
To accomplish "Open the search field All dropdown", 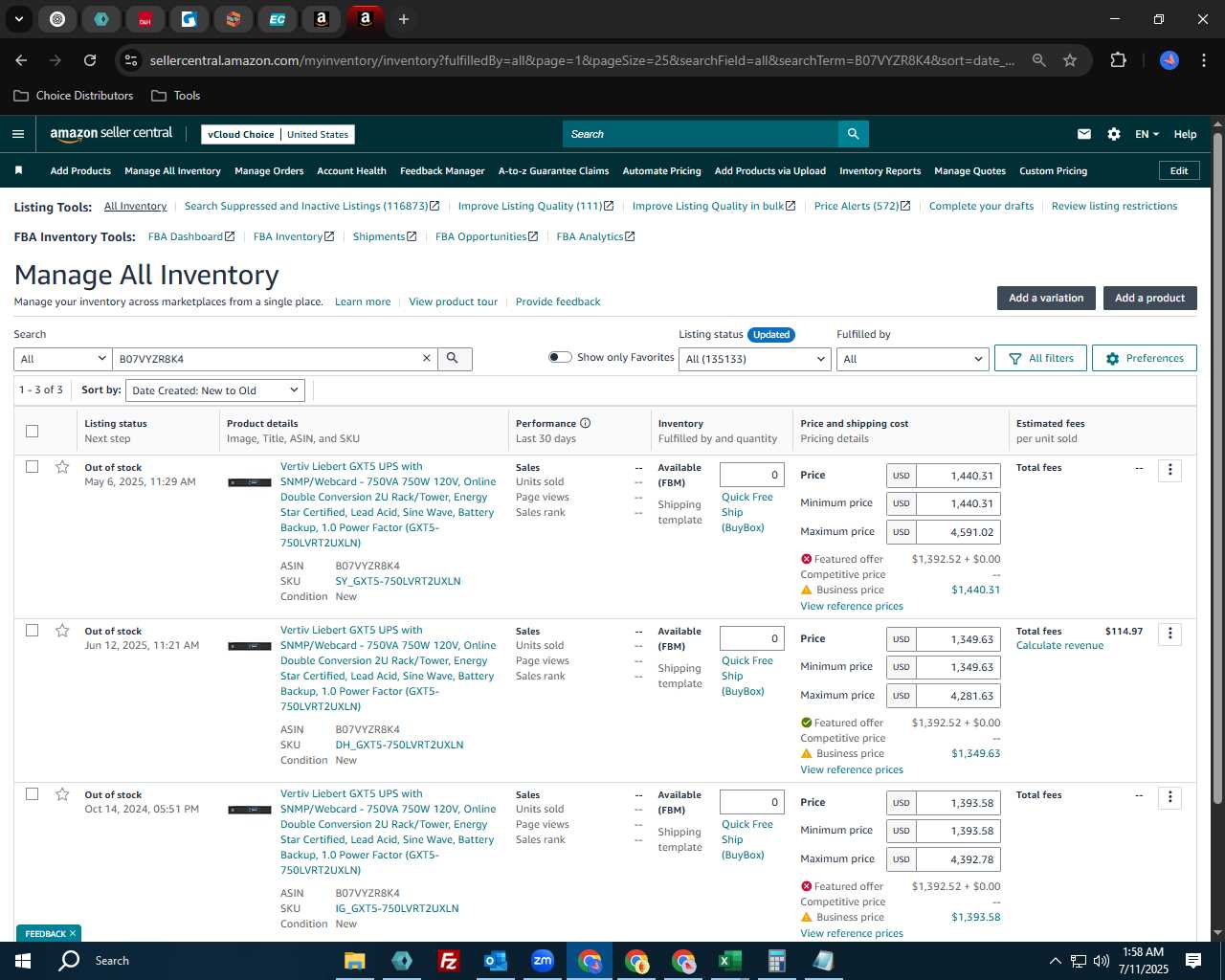I will pyautogui.click(x=63, y=359).
